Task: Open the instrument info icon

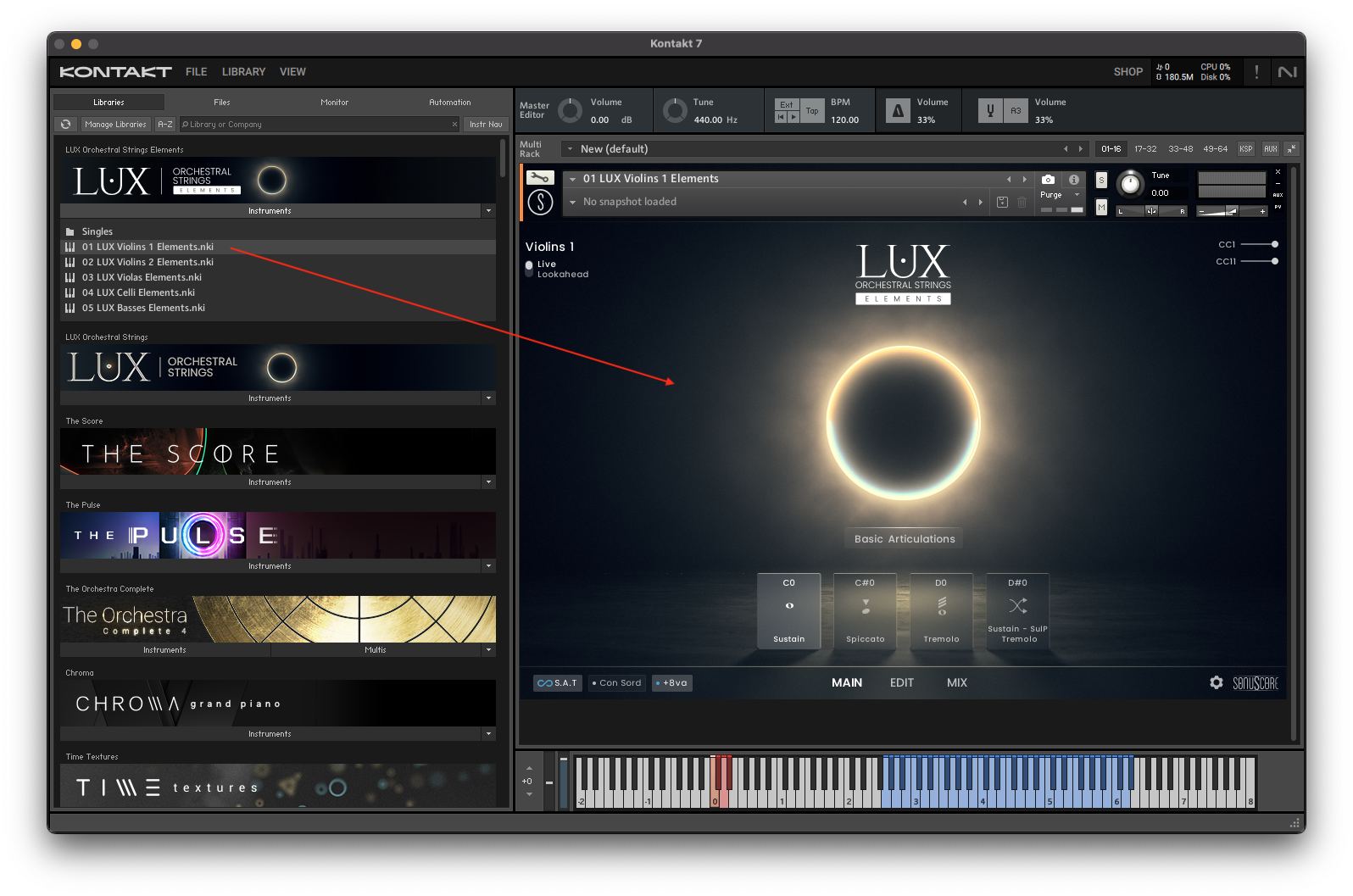Action: [1074, 180]
